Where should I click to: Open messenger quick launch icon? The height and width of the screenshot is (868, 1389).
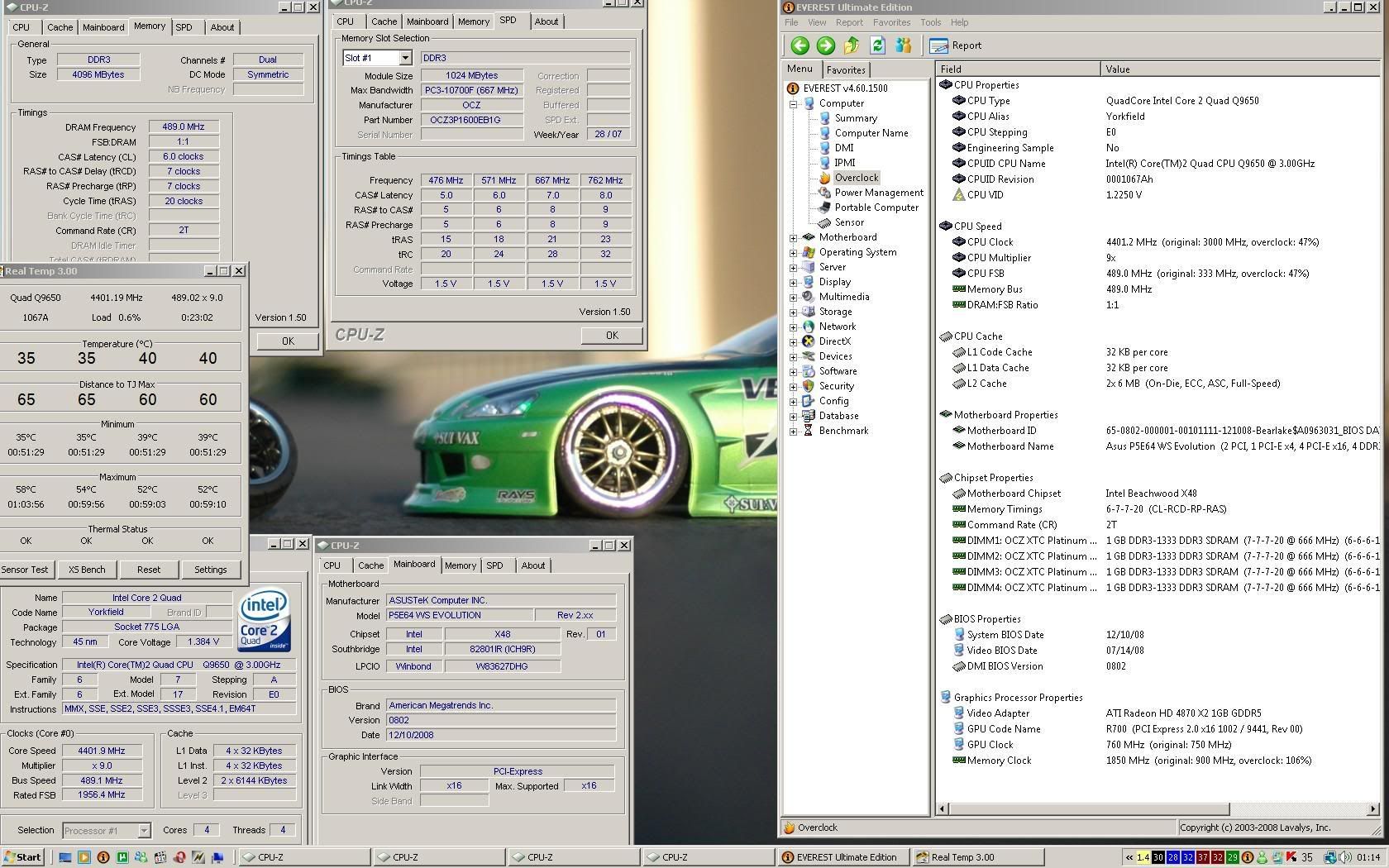point(141,857)
